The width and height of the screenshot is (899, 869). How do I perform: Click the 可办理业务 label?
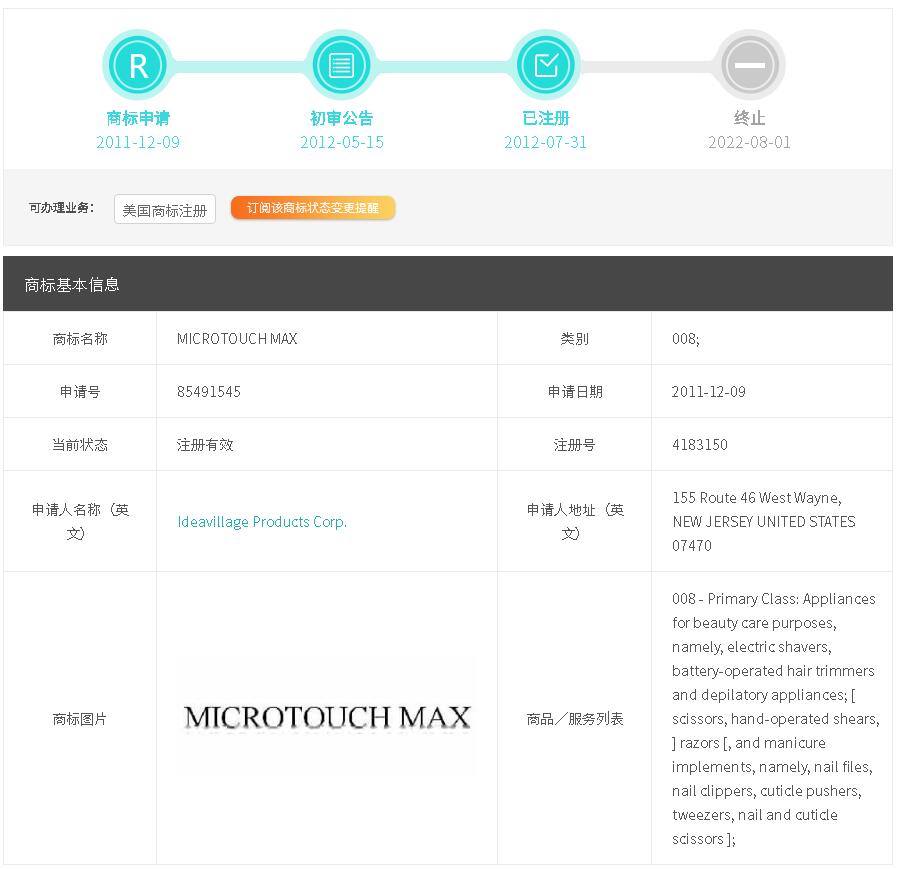[x=62, y=208]
